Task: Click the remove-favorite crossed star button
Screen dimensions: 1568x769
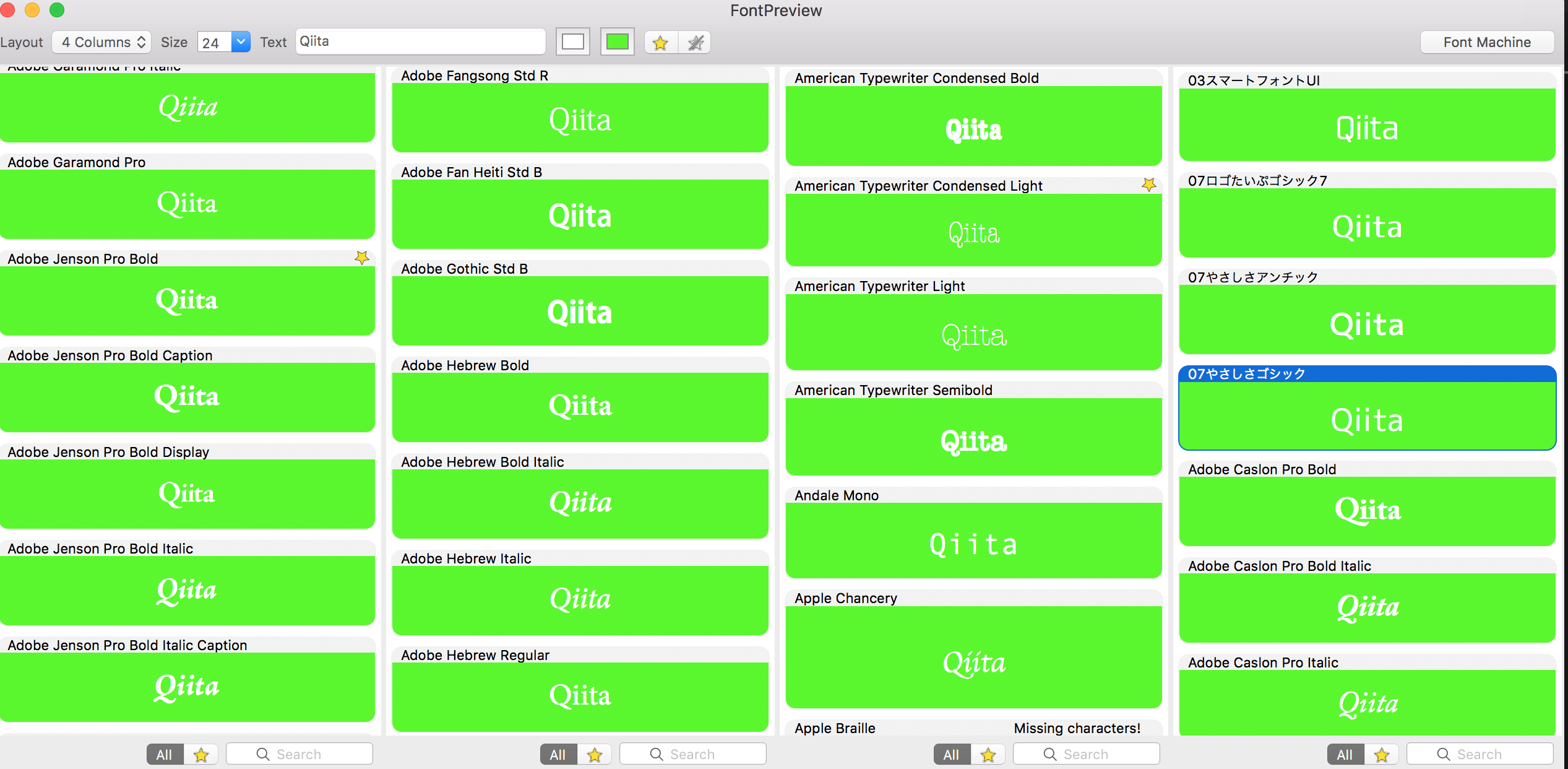Action: [x=696, y=43]
